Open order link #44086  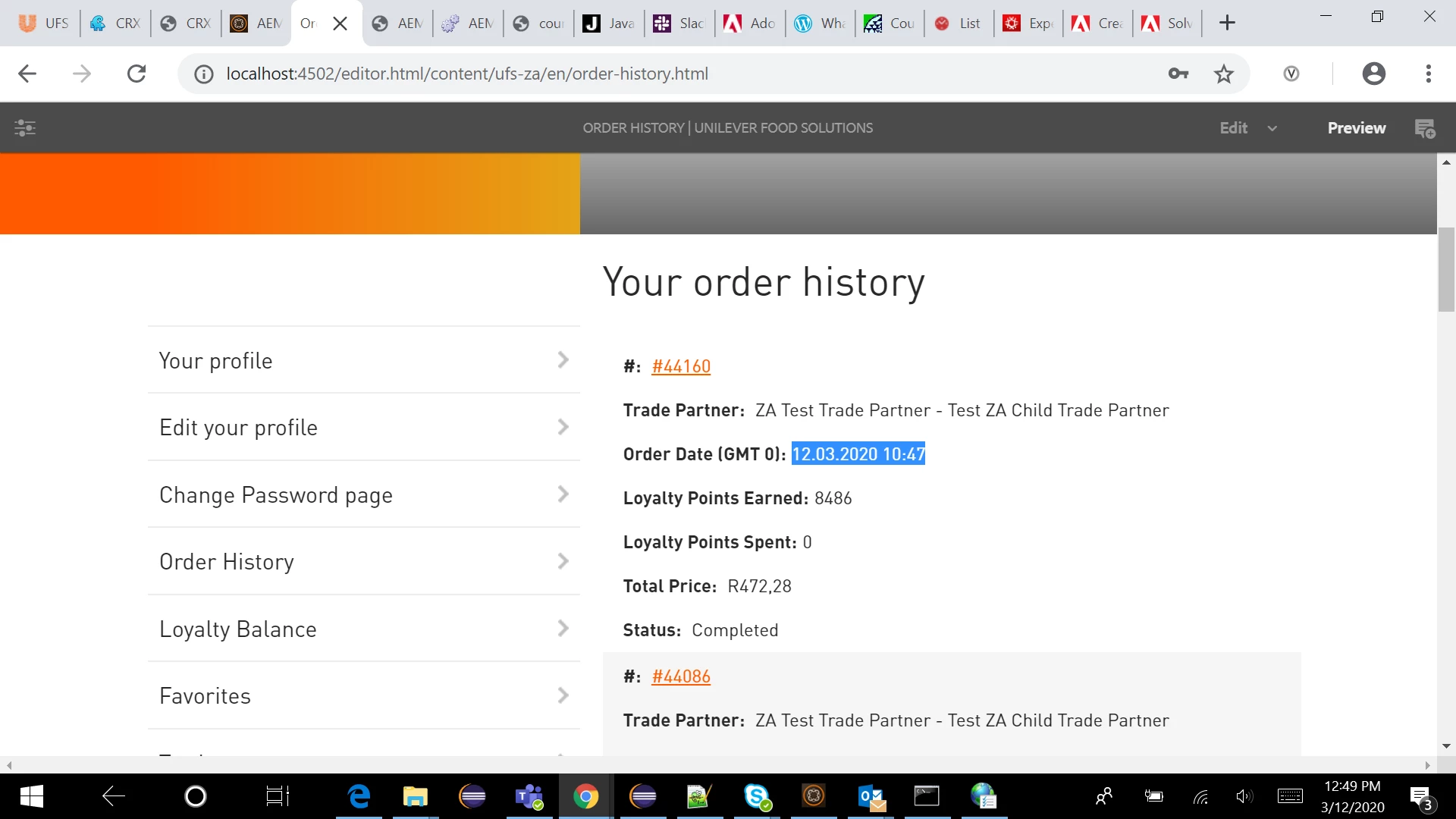[x=680, y=676]
